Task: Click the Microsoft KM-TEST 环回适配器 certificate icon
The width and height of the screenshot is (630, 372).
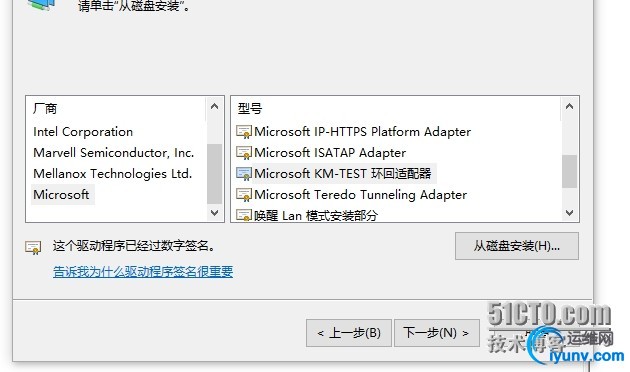Action: coord(244,174)
